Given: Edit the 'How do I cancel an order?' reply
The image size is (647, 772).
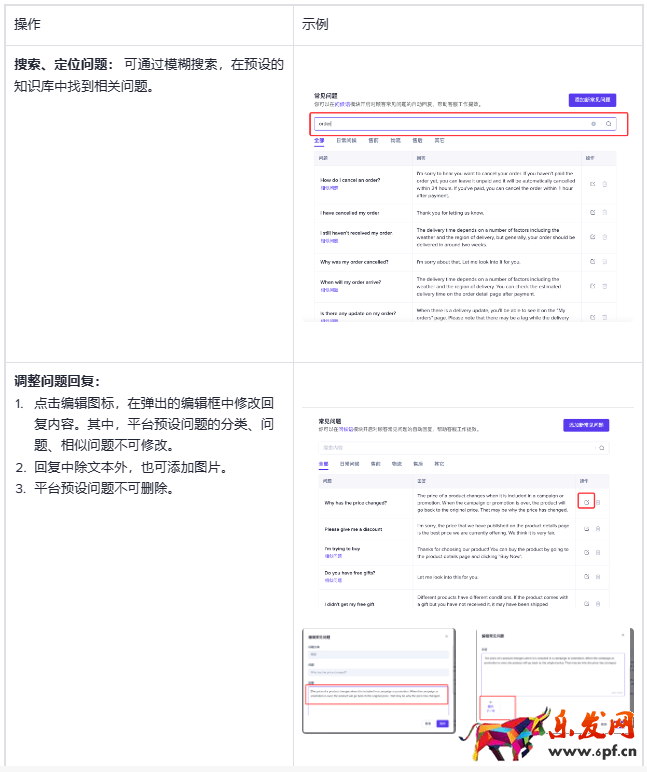Looking at the screenshot, I should (592, 184).
